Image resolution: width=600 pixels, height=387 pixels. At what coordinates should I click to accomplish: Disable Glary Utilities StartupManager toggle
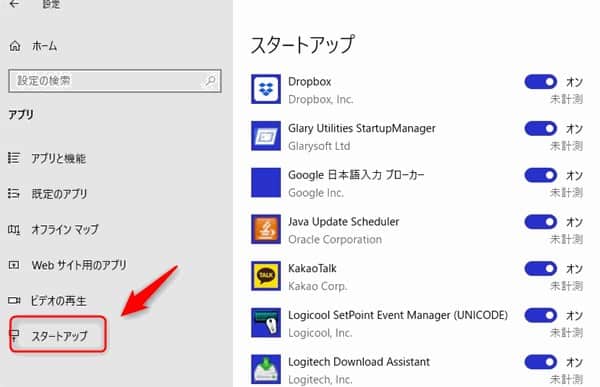[540, 129]
